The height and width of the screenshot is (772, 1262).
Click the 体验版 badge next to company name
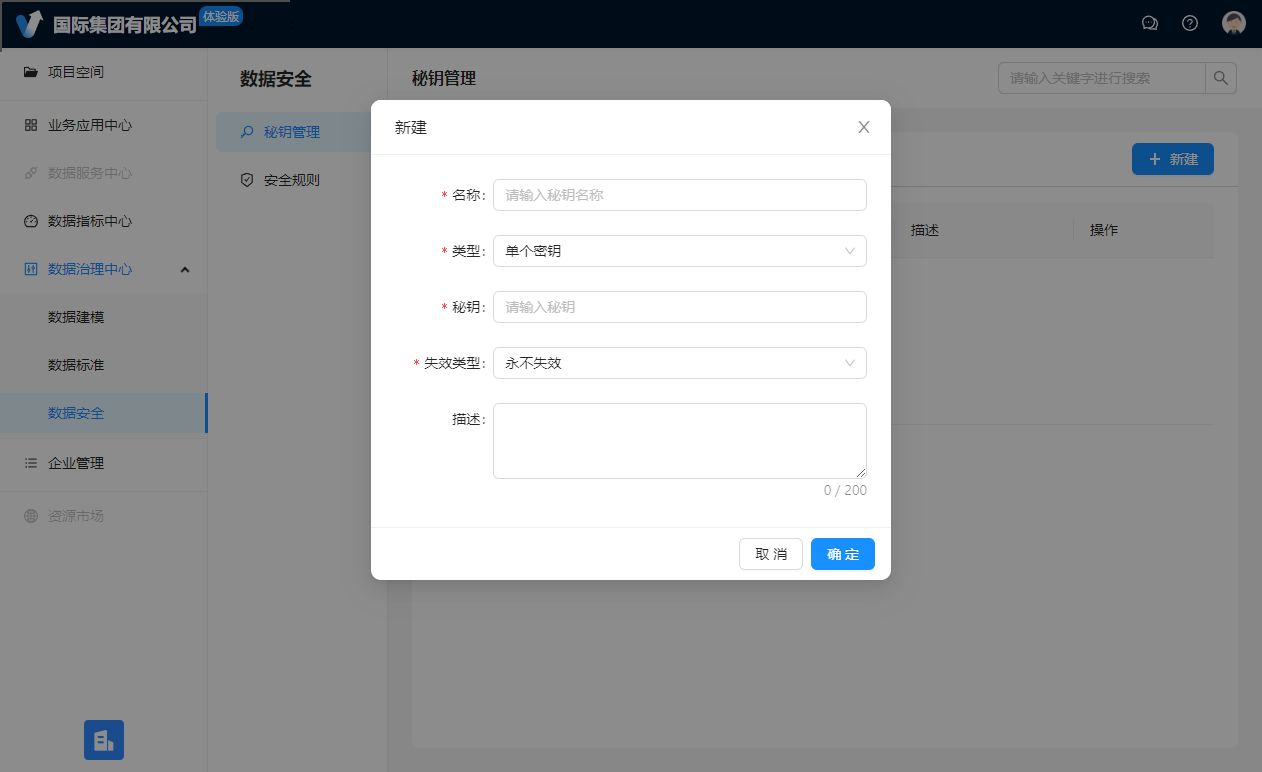221,16
